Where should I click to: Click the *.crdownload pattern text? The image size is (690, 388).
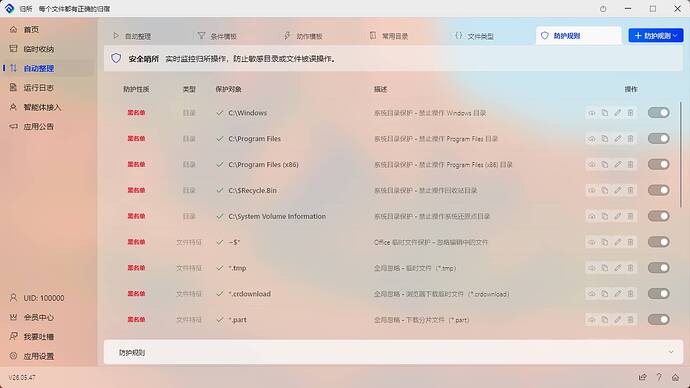250,294
